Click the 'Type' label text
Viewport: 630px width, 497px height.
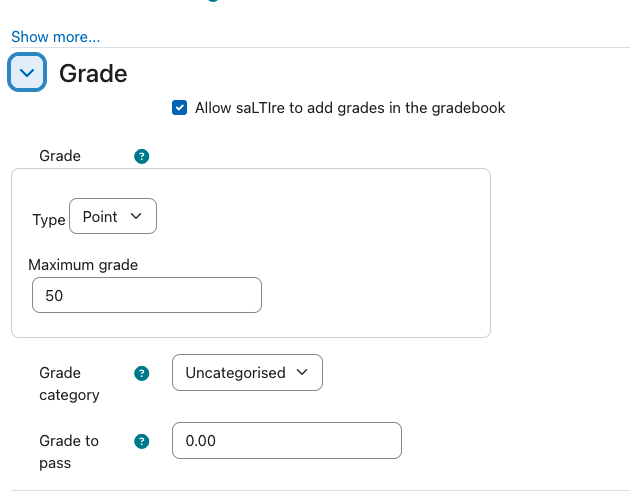tap(49, 220)
